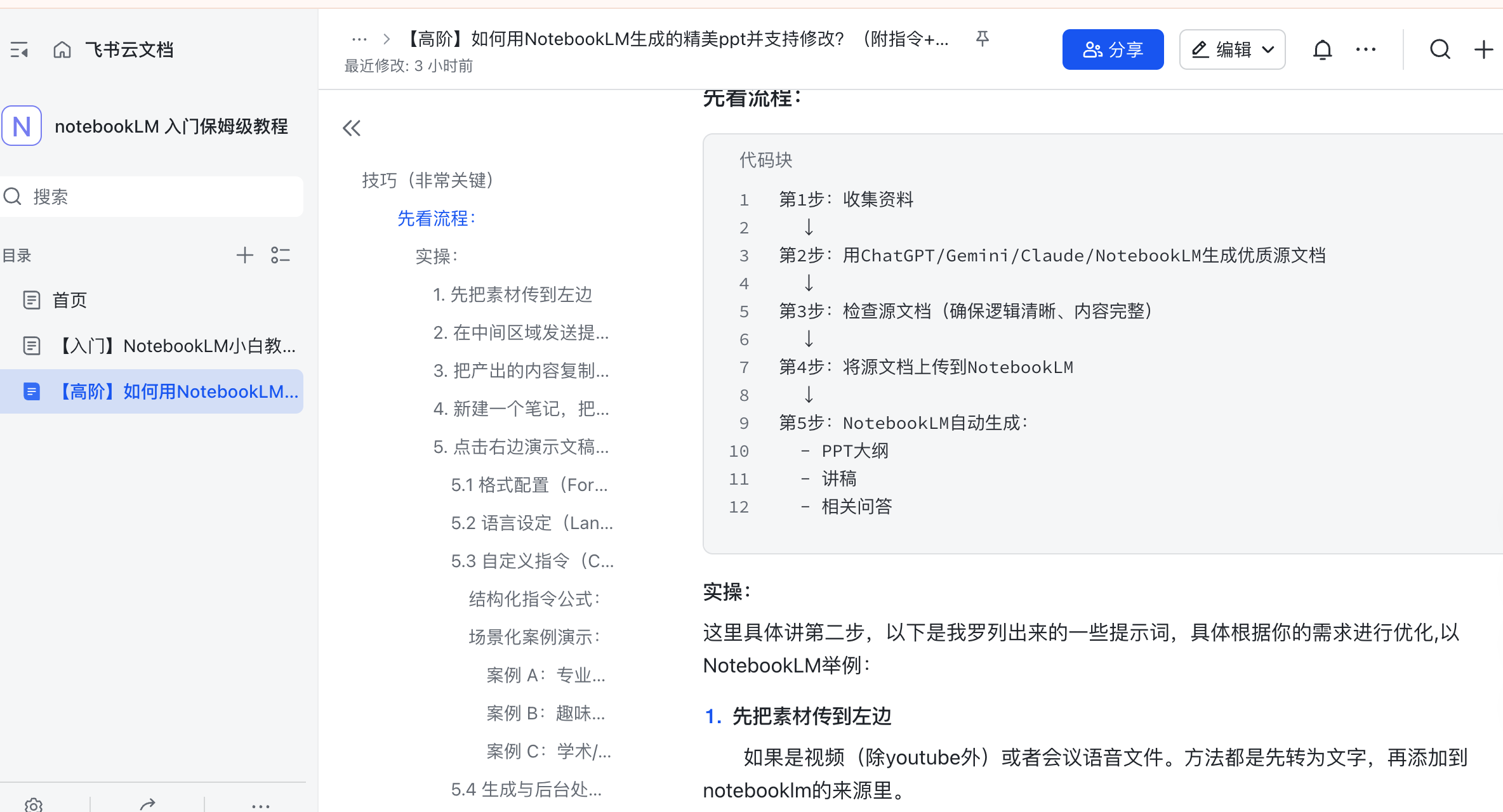Image resolution: width=1503 pixels, height=812 pixels.
Task: Jump to 先看流程 via the outline link
Action: pos(436,218)
